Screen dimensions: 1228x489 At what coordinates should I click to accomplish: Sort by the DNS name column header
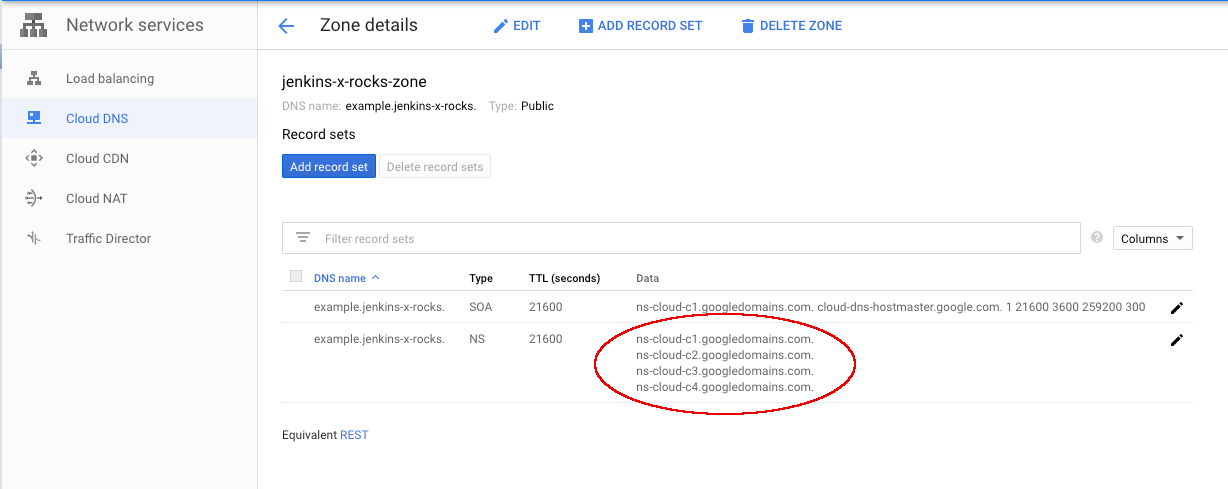point(340,278)
